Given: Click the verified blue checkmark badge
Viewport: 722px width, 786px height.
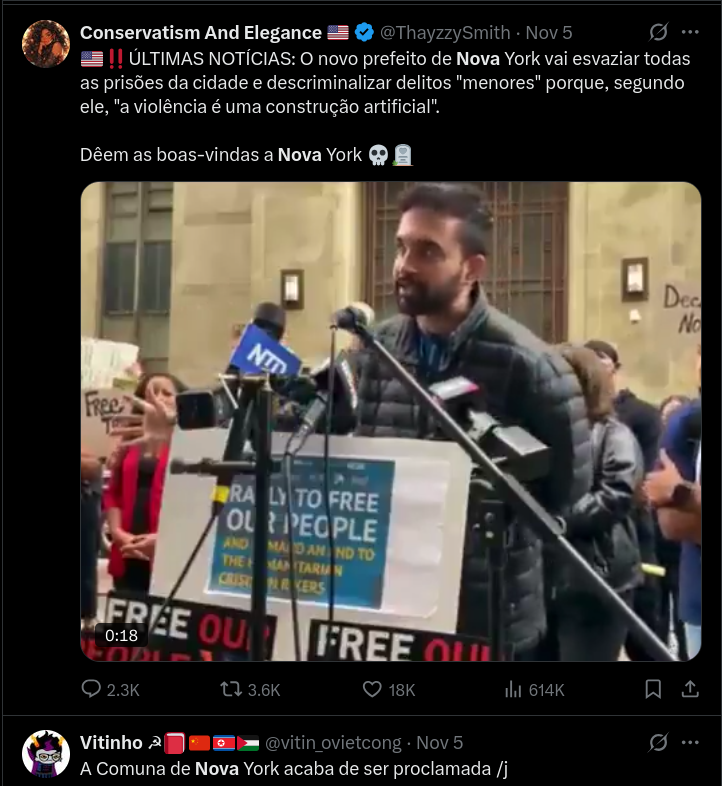Looking at the screenshot, I should [x=364, y=33].
